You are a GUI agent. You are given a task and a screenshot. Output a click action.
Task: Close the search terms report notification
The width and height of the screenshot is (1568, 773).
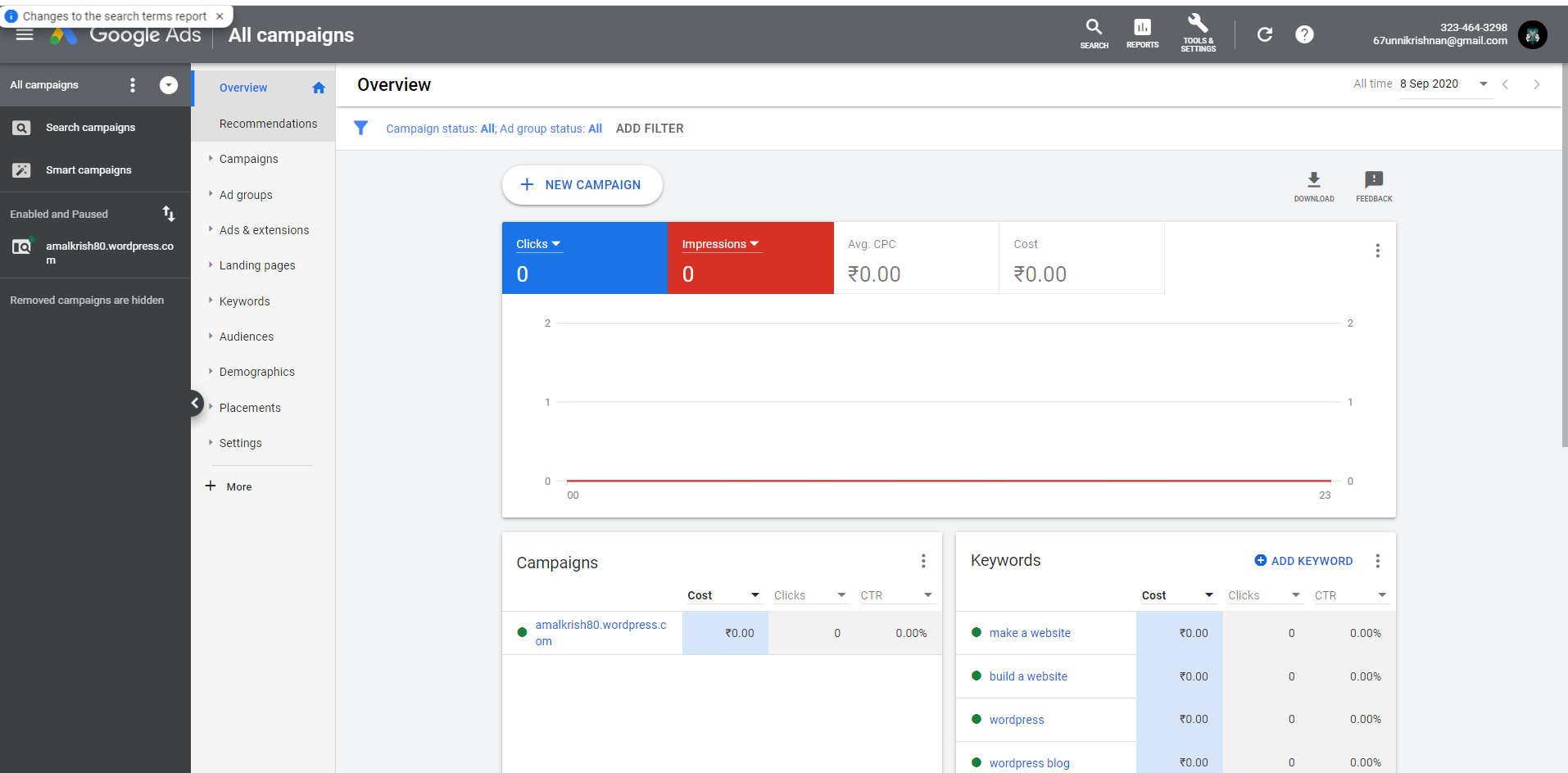[x=220, y=16]
